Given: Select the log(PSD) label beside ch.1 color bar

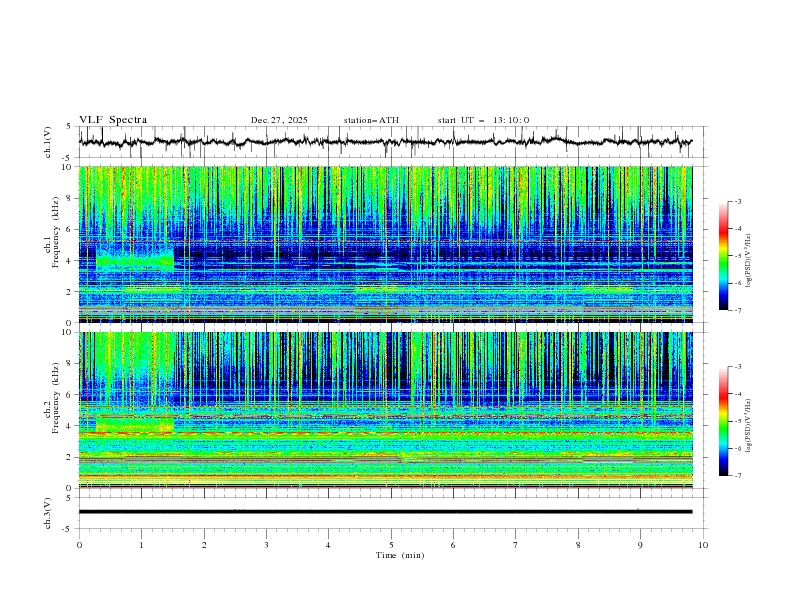Looking at the screenshot, I should [x=749, y=261].
